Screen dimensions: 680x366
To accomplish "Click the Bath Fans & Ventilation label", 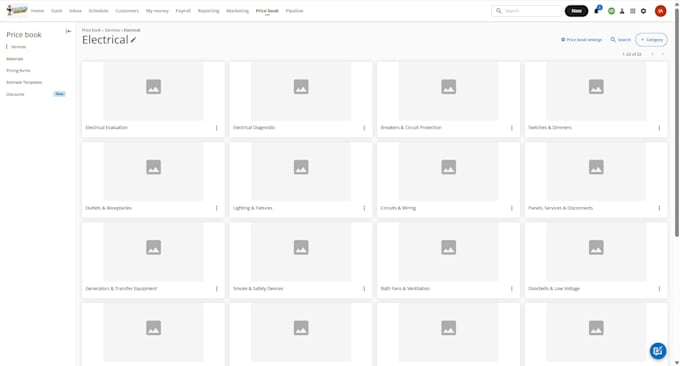I will pyautogui.click(x=405, y=289).
